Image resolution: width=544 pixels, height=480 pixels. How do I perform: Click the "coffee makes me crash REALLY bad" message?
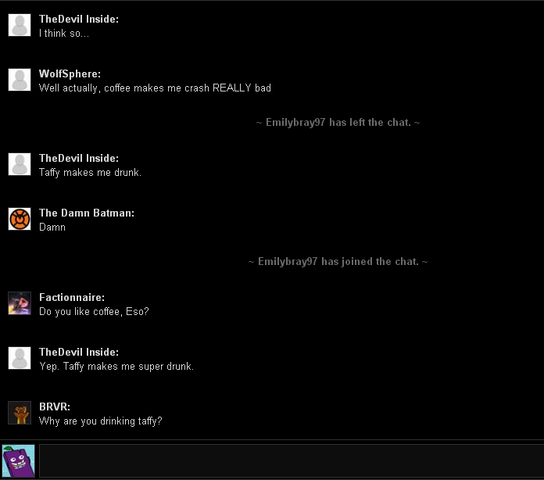[155, 88]
